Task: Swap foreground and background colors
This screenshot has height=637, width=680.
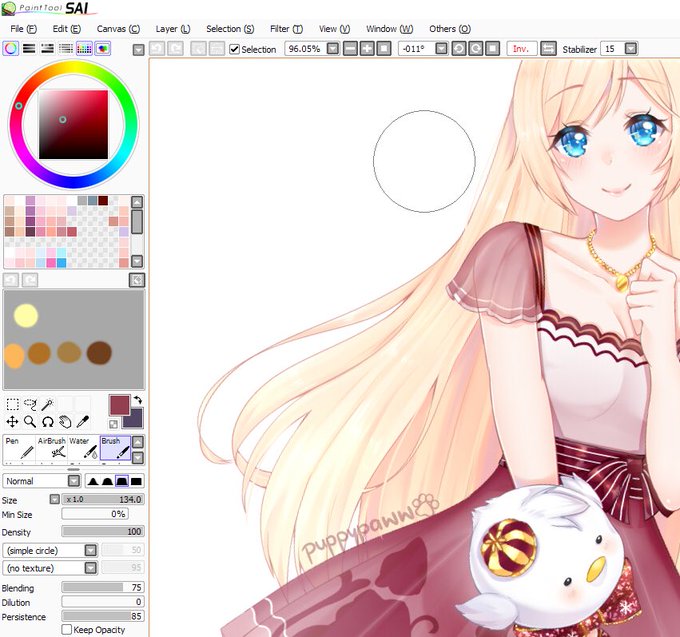Action: pyautogui.click(x=137, y=400)
